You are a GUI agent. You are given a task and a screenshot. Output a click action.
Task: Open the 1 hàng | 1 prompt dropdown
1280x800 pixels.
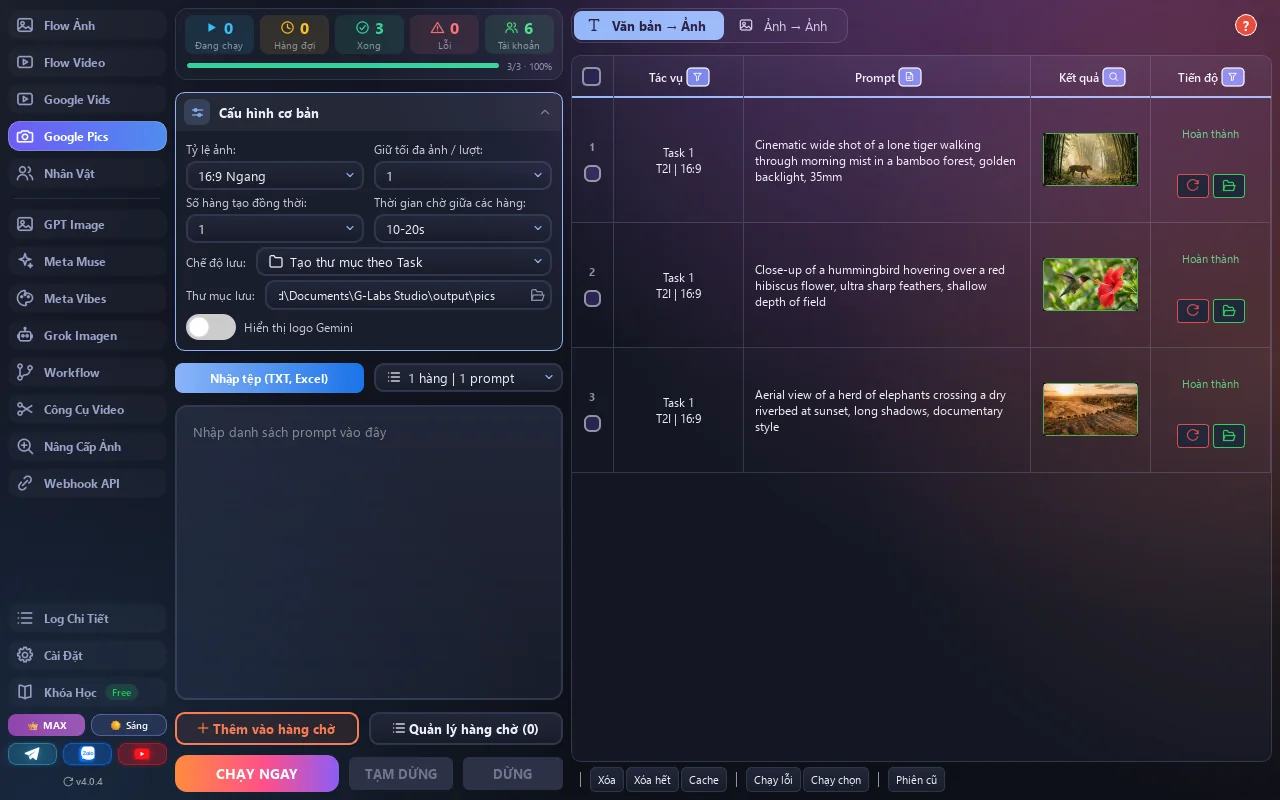[468, 378]
